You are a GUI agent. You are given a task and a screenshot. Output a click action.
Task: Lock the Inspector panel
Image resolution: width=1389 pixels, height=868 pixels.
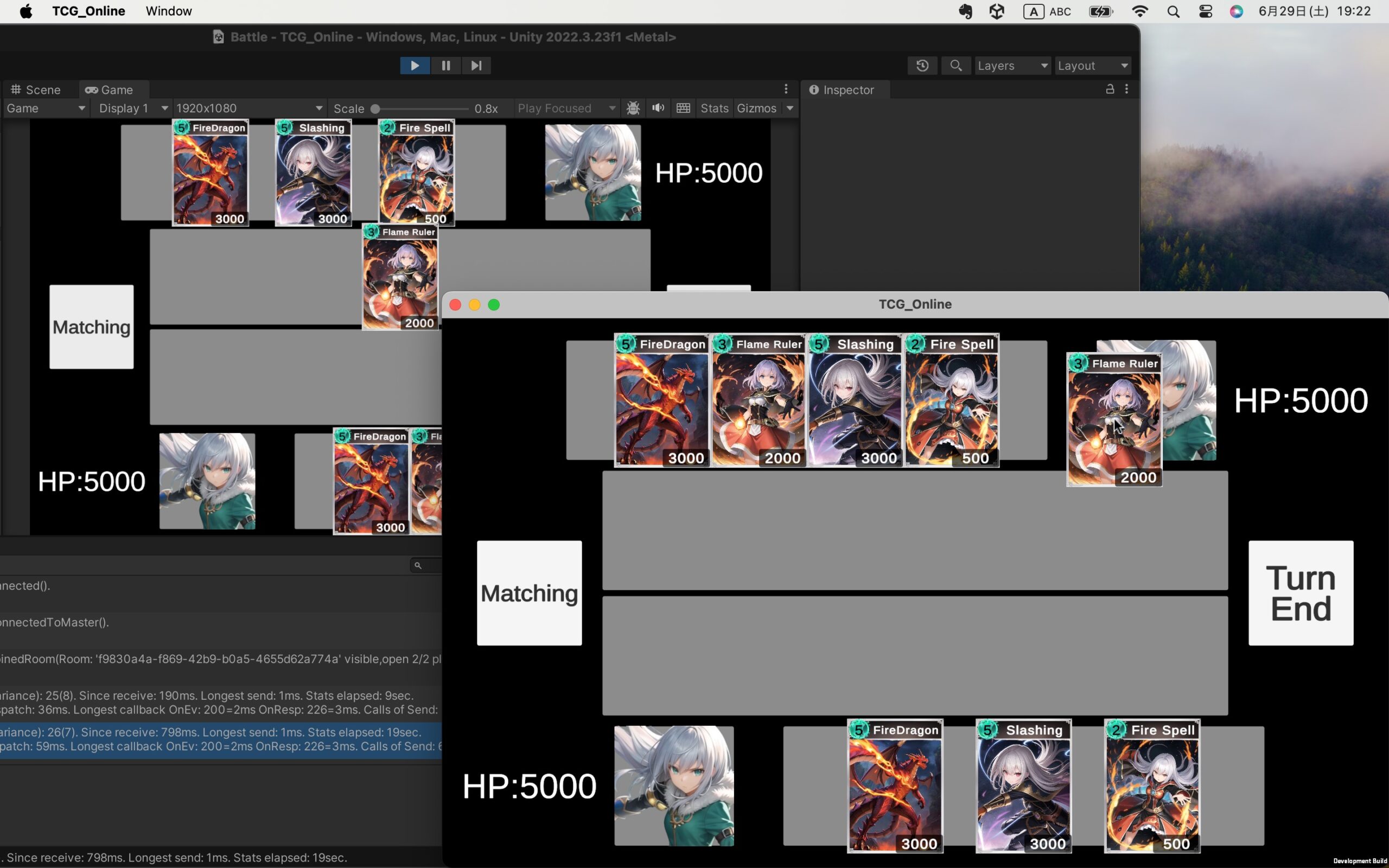pos(1110,89)
